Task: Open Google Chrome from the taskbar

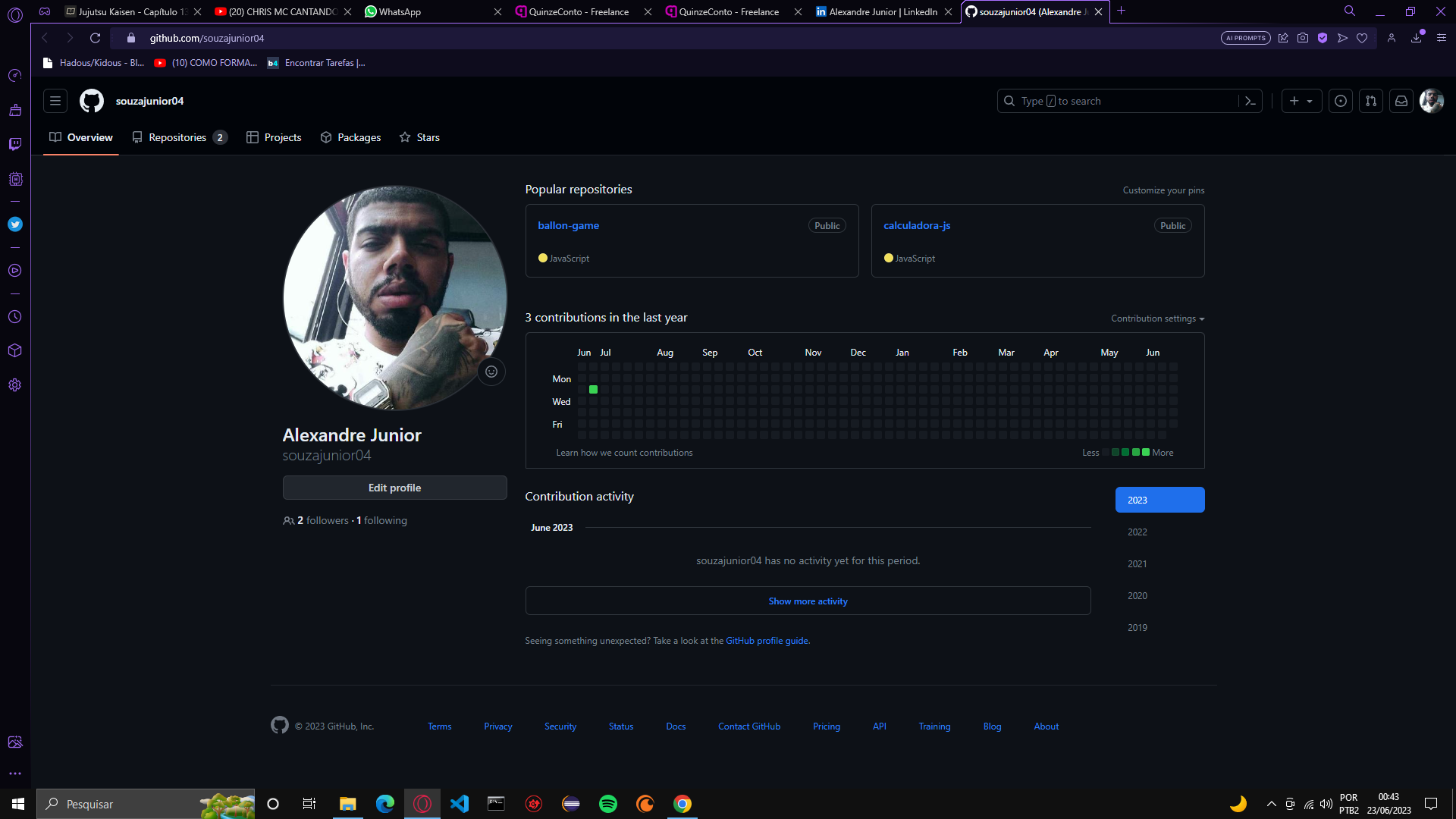Action: [x=682, y=804]
